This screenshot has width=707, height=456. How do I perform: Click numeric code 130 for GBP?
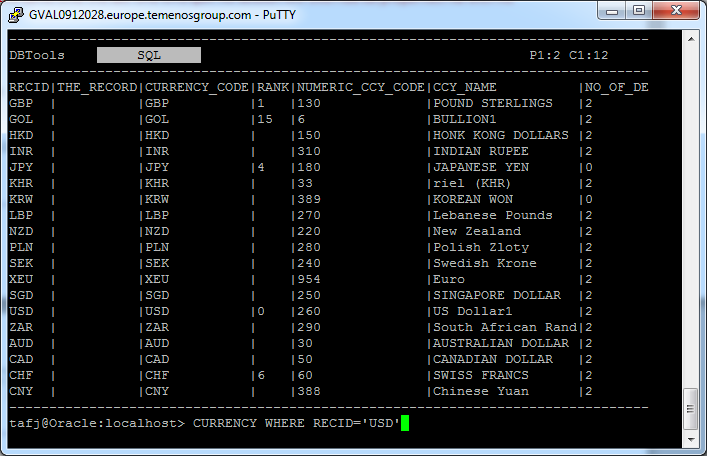point(308,103)
